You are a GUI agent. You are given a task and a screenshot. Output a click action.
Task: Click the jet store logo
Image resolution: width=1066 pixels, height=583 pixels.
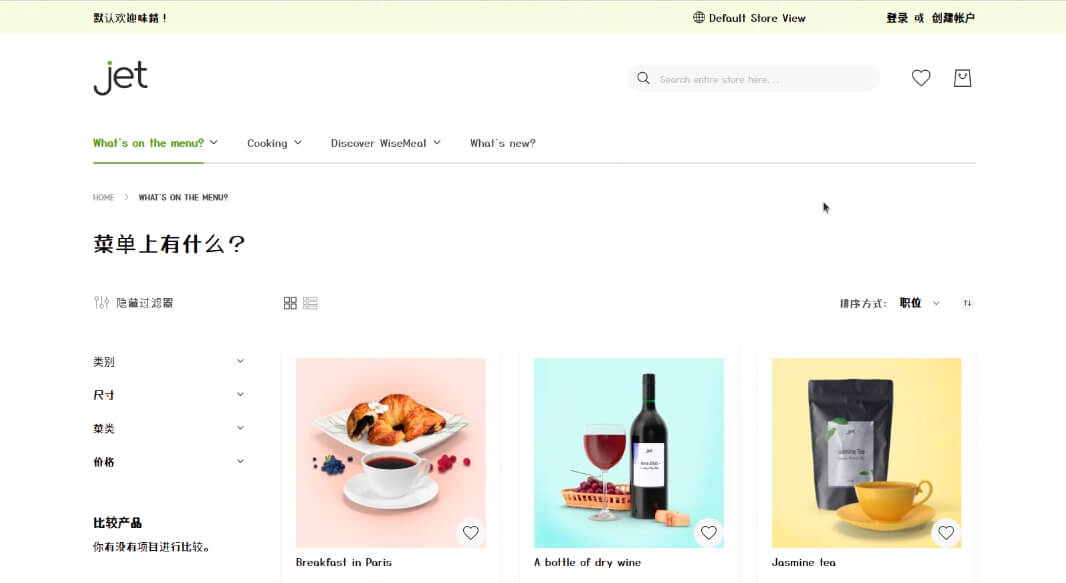(x=121, y=78)
